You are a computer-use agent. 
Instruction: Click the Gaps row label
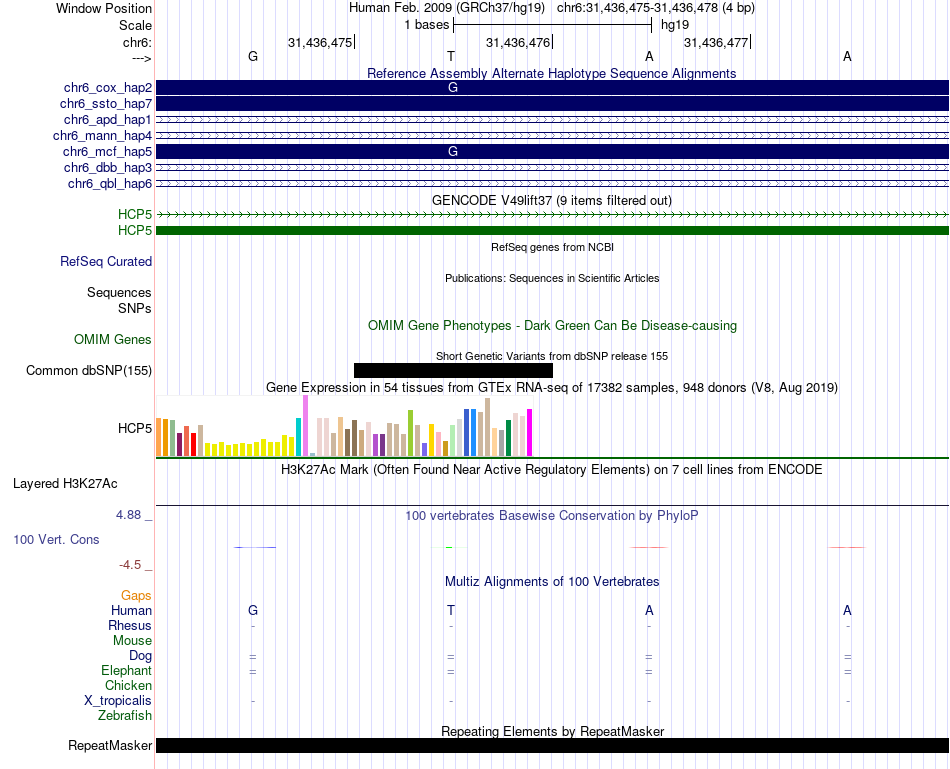(136, 596)
